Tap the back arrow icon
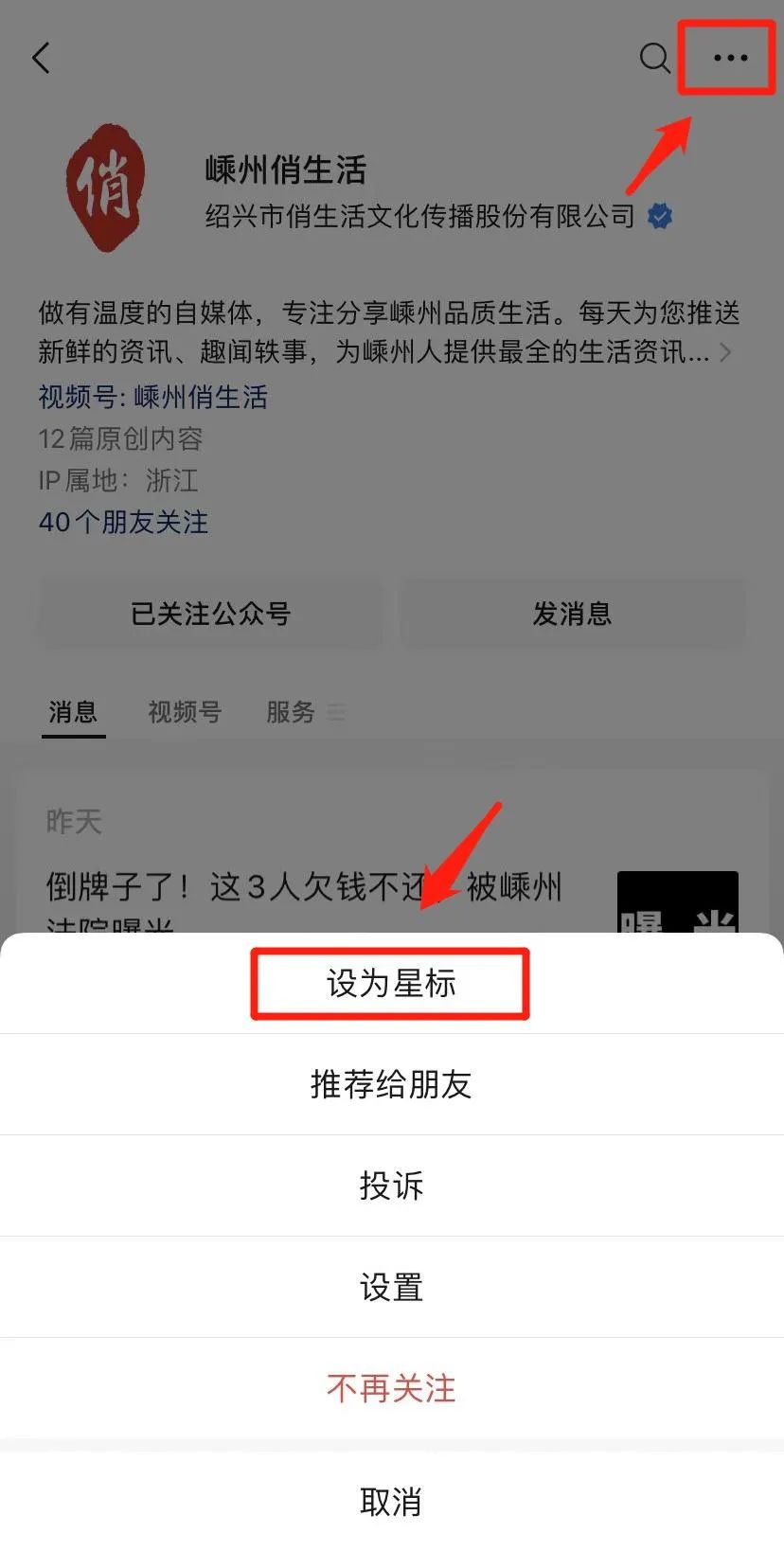 coord(41,58)
